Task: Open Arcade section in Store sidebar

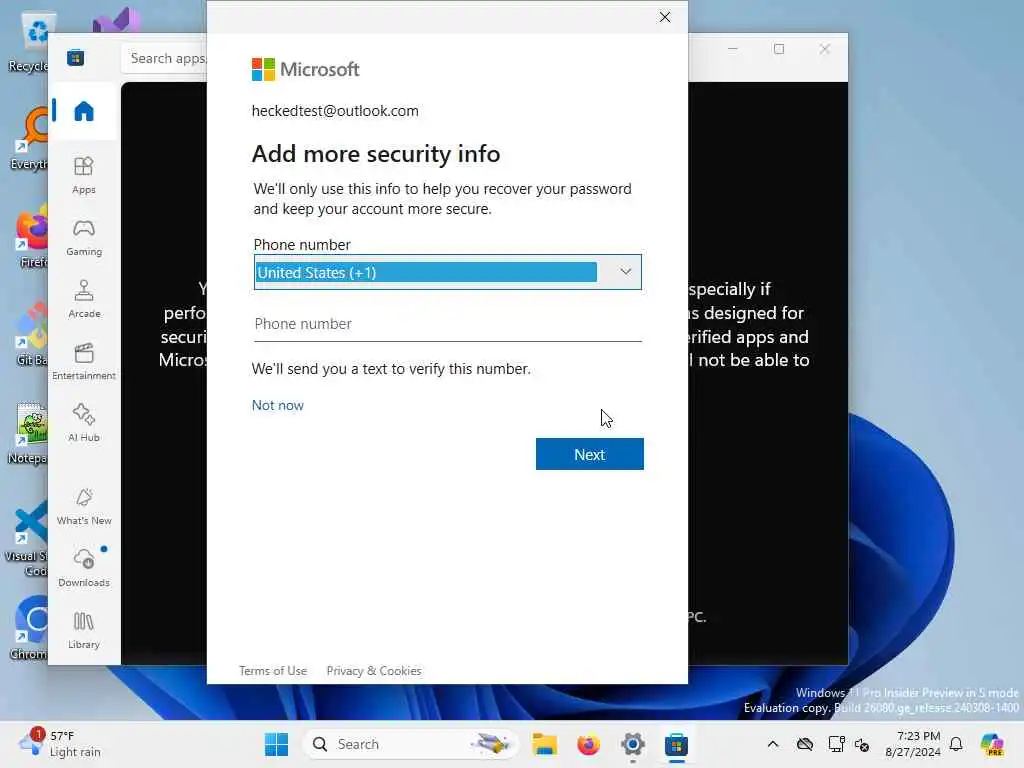Action: (84, 299)
